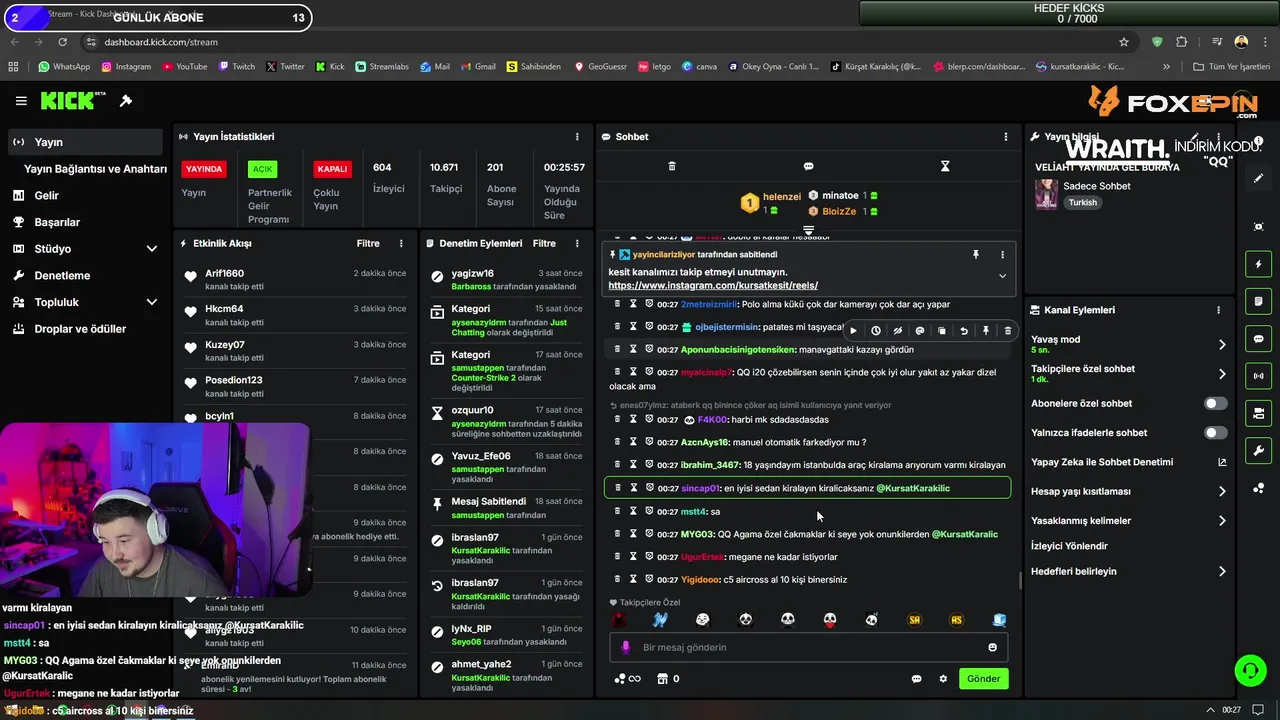Click the trash clear-chat icon under Sohbet
Viewport: 1280px width, 720px height.
(672, 166)
